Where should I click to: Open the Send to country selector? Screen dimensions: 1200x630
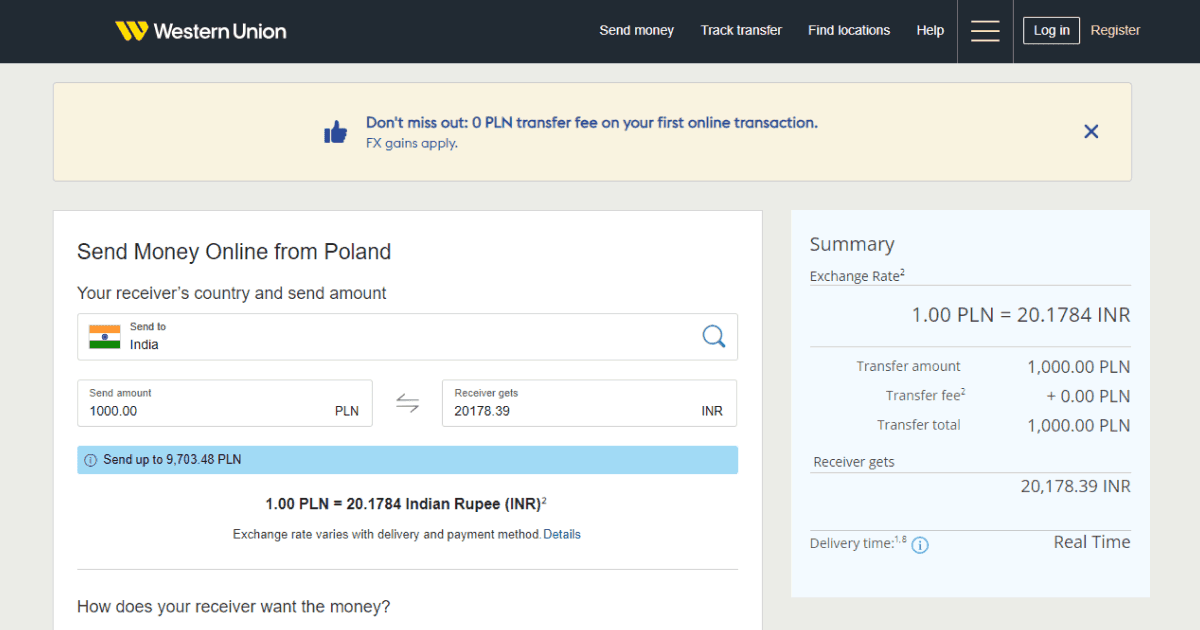pyautogui.click(x=407, y=336)
